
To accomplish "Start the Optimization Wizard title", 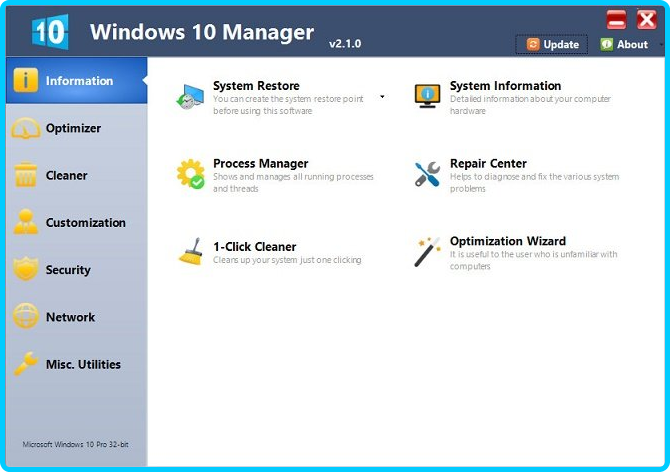I will (x=508, y=241).
